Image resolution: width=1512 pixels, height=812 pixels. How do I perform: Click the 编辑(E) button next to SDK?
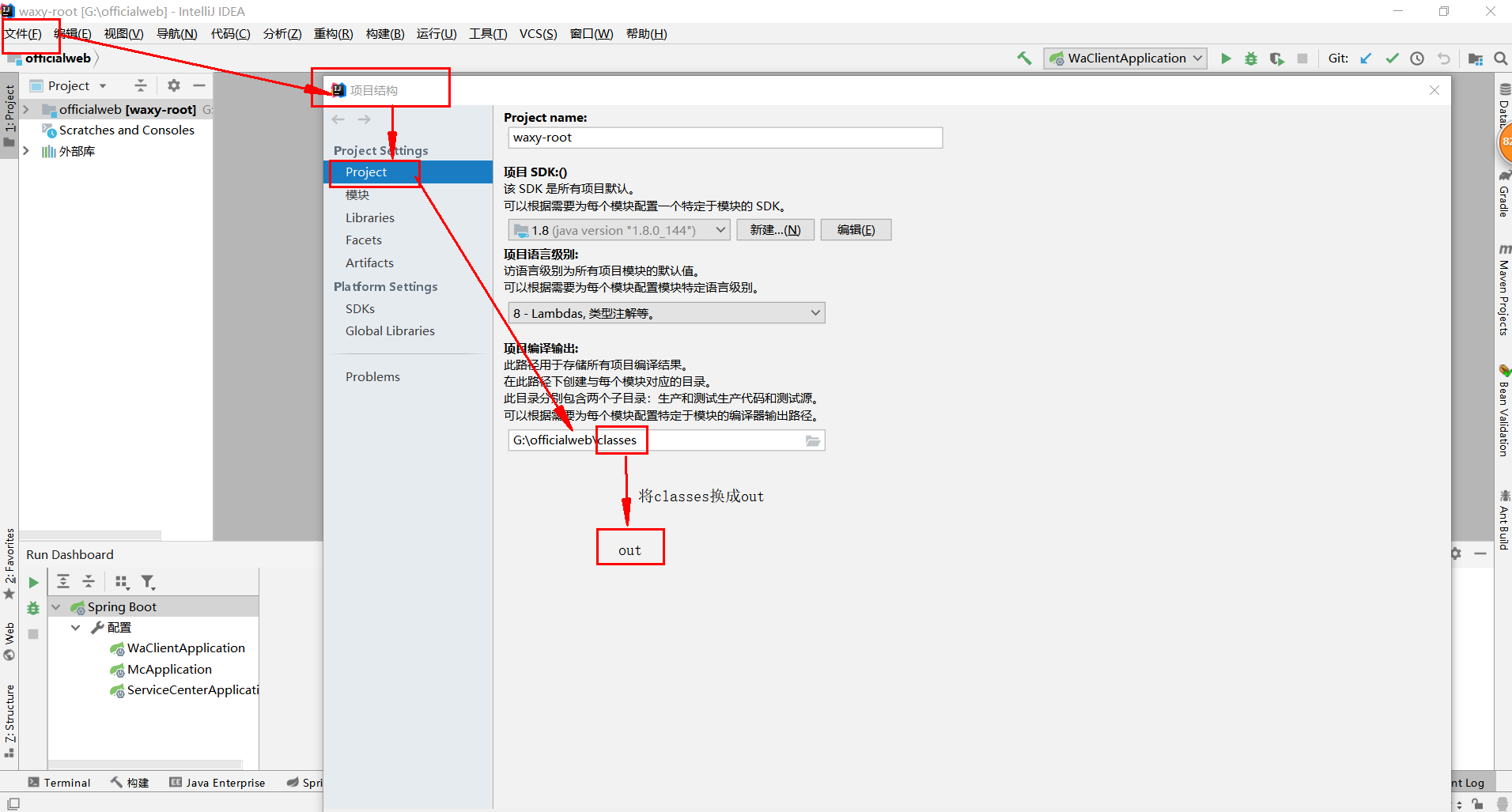point(855,229)
